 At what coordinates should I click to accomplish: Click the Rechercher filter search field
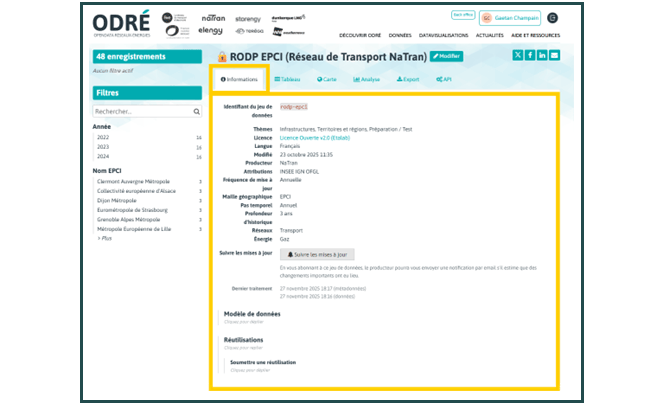tap(140, 111)
